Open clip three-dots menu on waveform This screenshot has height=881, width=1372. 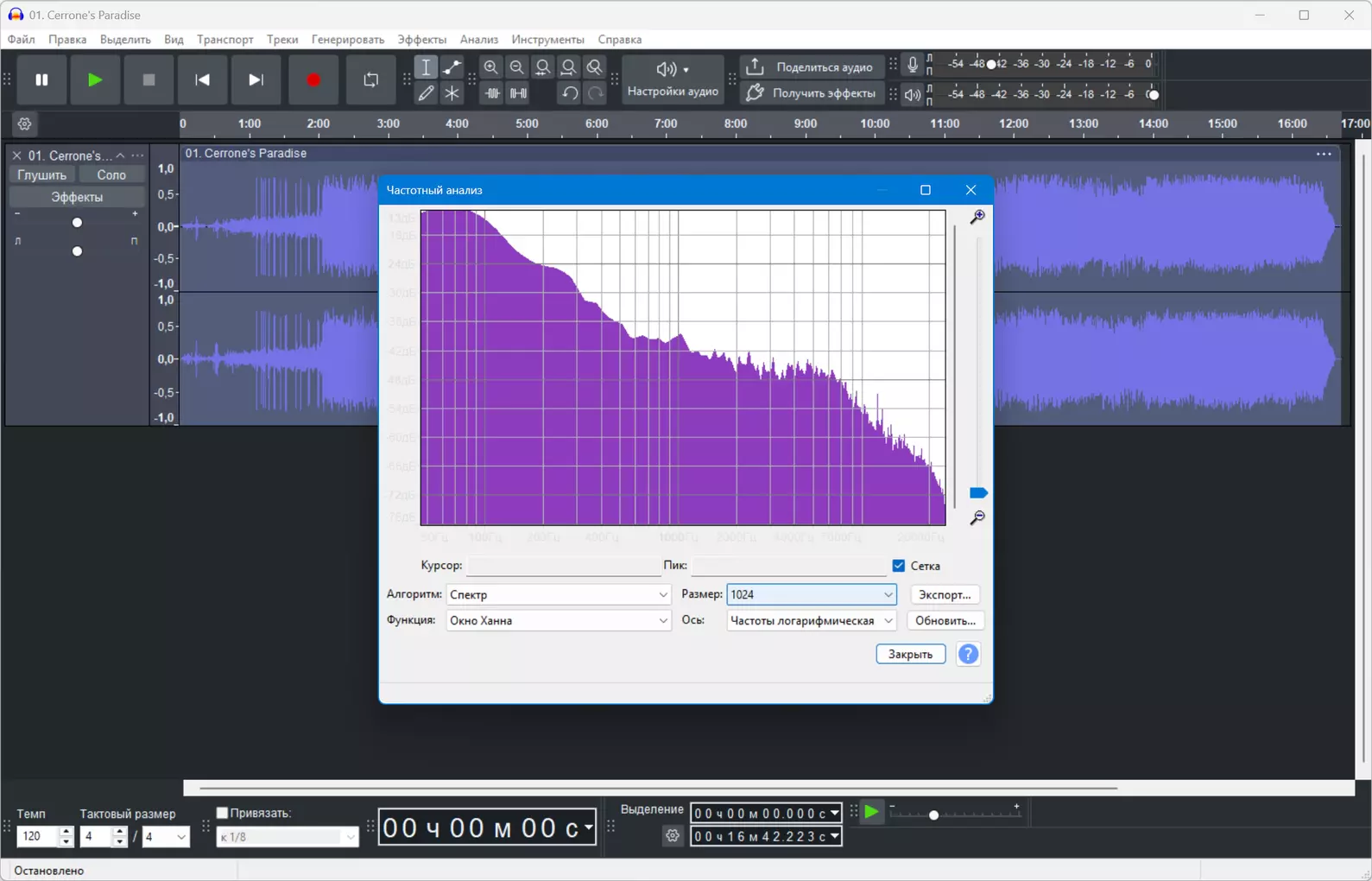(1324, 154)
